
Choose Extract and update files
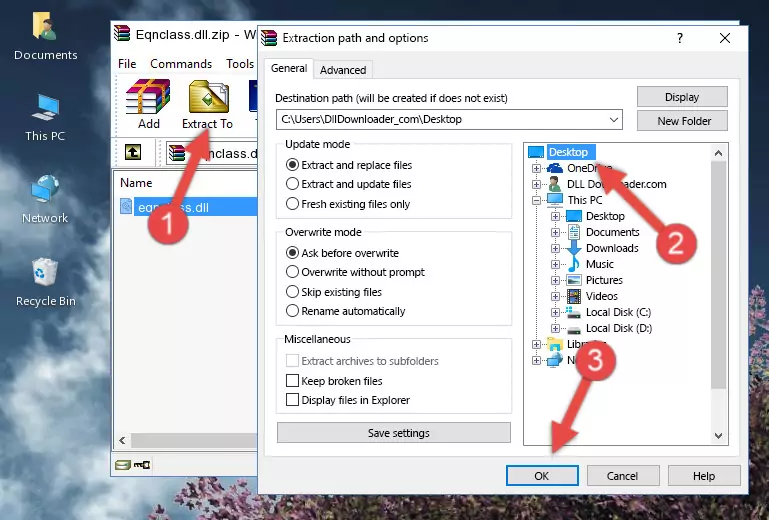(x=349, y=184)
